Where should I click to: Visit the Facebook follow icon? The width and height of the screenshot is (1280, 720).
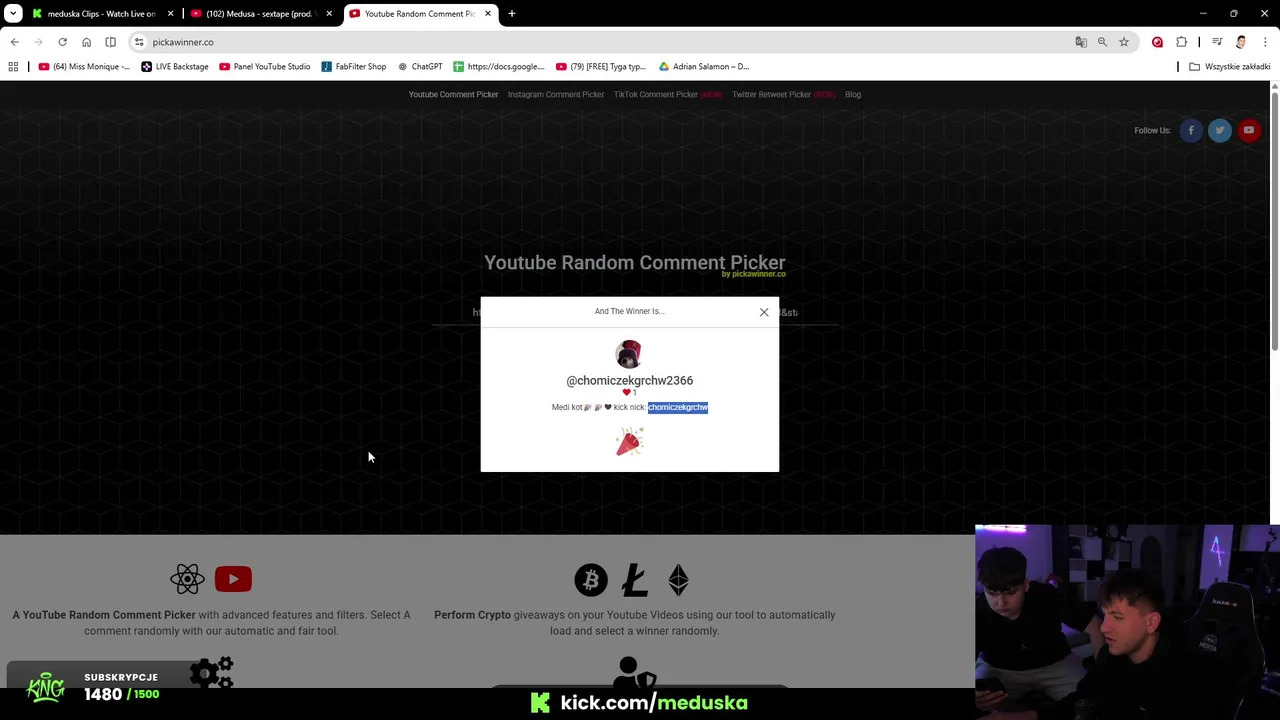coord(1191,130)
